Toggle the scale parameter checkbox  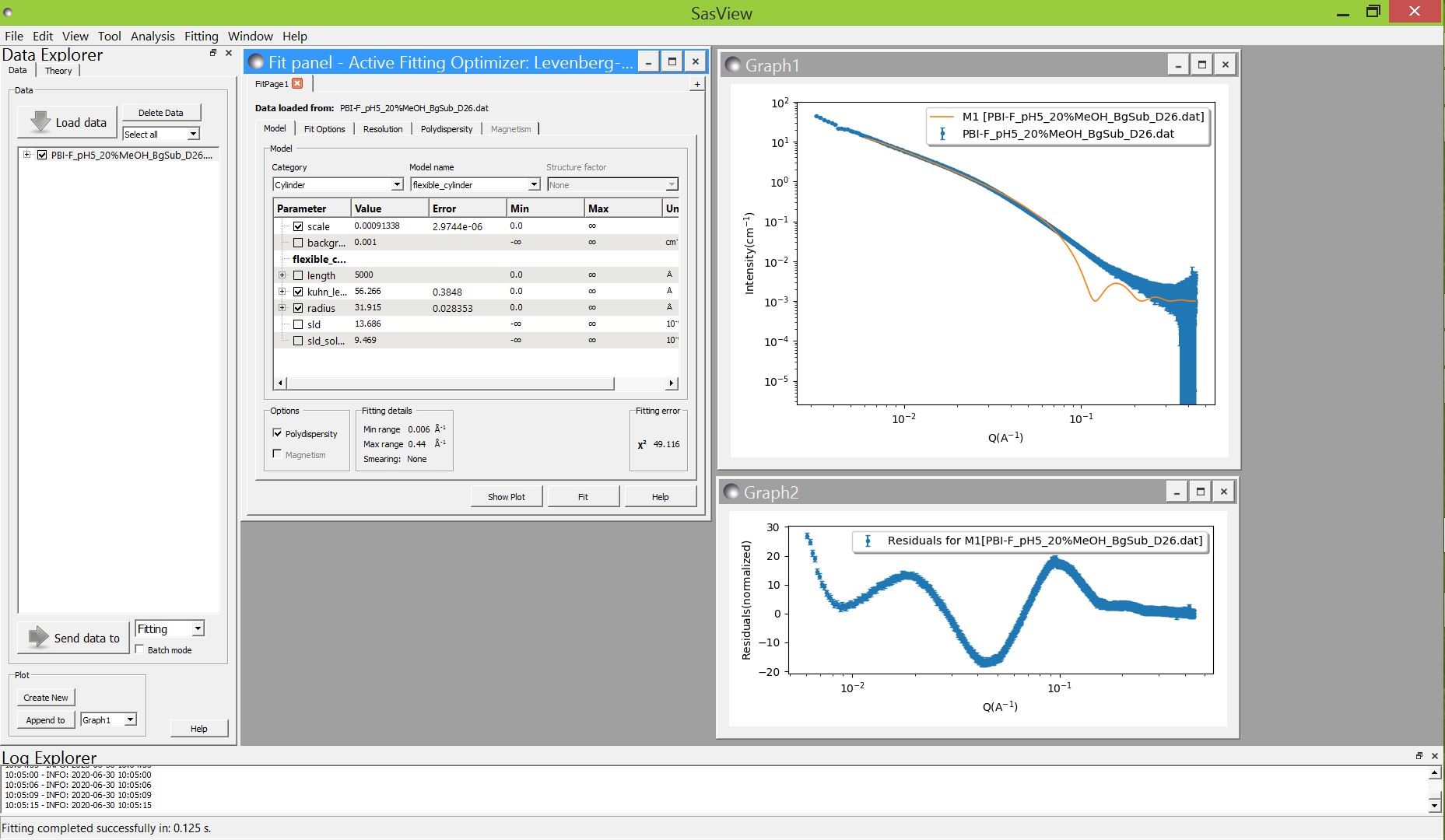click(298, 226)
